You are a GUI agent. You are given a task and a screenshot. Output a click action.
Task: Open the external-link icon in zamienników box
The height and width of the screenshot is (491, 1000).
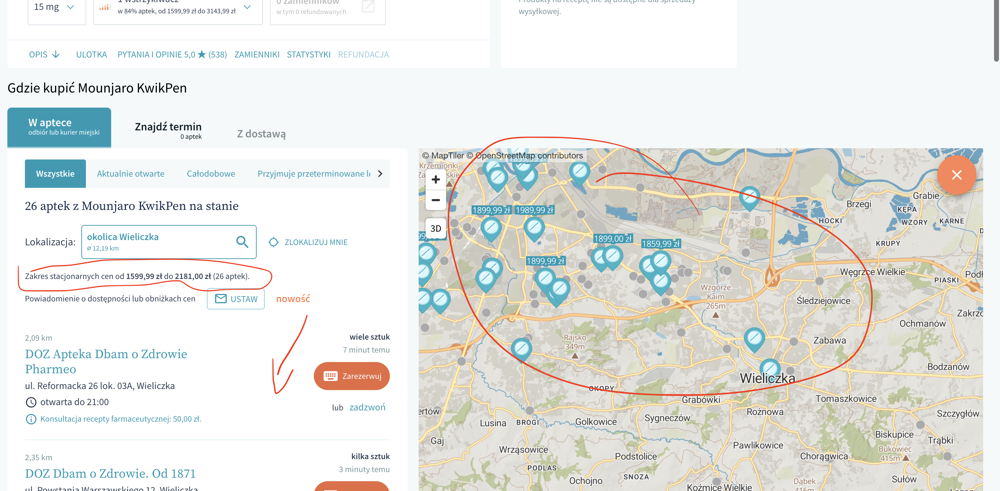[x=368, y=6]
